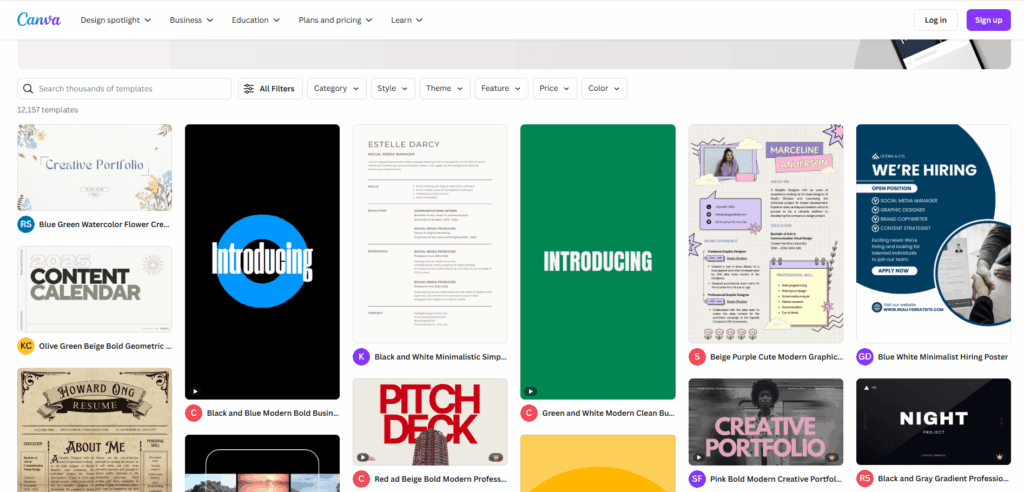Click the play badge on Pitch Deck thumbnail
This screenshot has width=1024, height=492.
[x=362, y=457]
